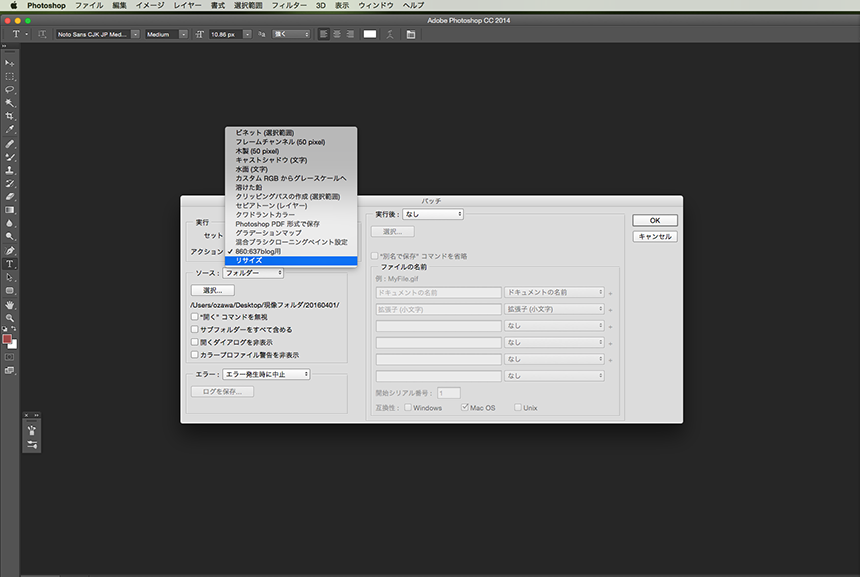The height and width of the screenshot is (577, 860).
Task: Open the ドキュメントの名前 file naming dropdown
Action: 554,292
